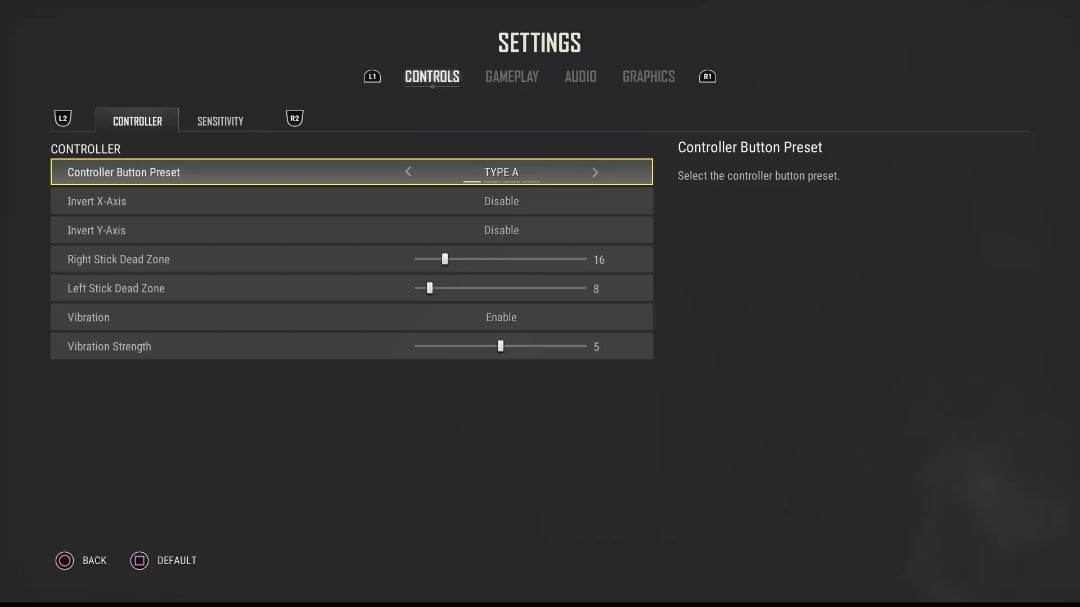Switch to the Audio tab

coord(581,77)
